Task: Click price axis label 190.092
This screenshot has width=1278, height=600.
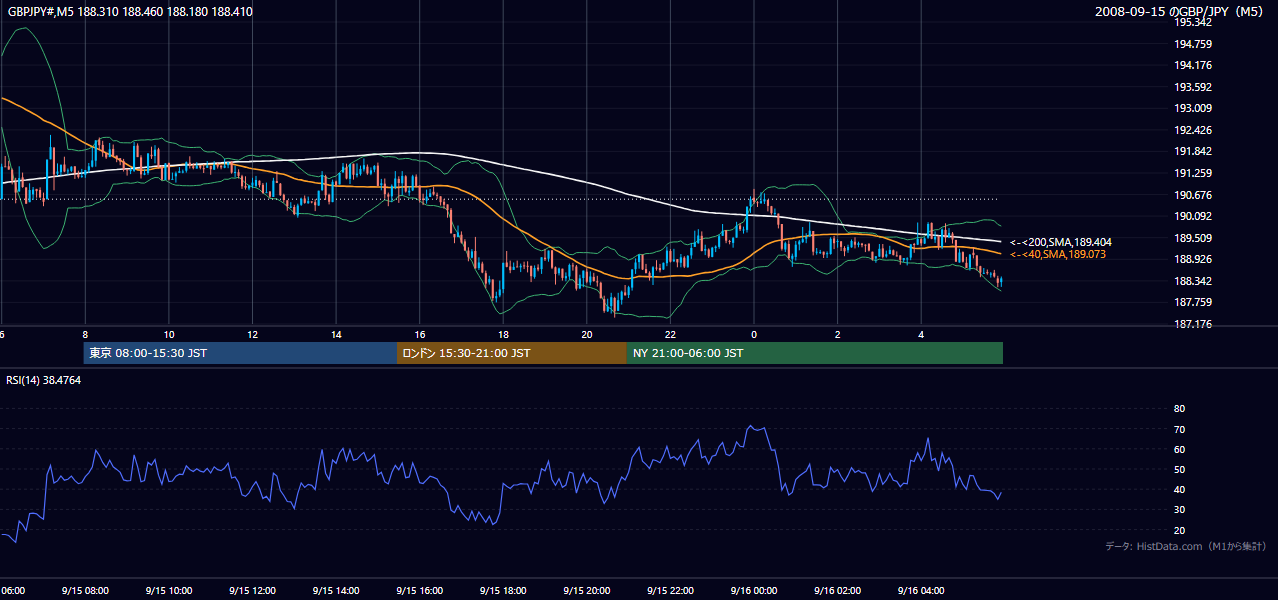Action: click(x=1193, y=216)
